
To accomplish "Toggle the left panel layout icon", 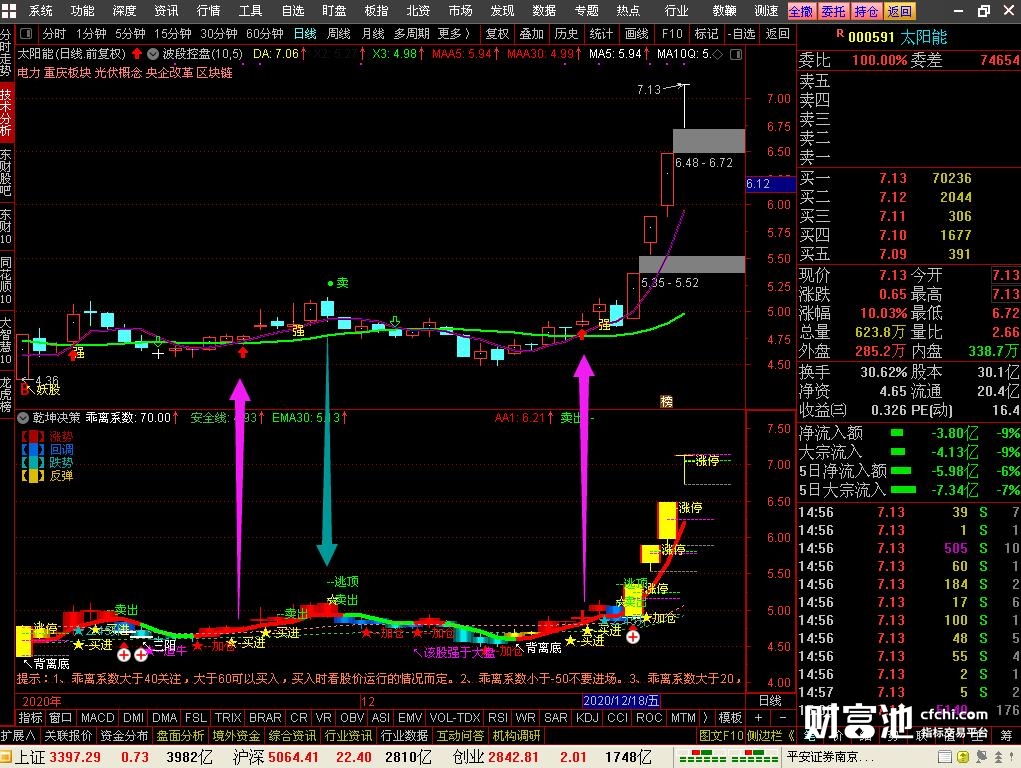I will (26, 33).
